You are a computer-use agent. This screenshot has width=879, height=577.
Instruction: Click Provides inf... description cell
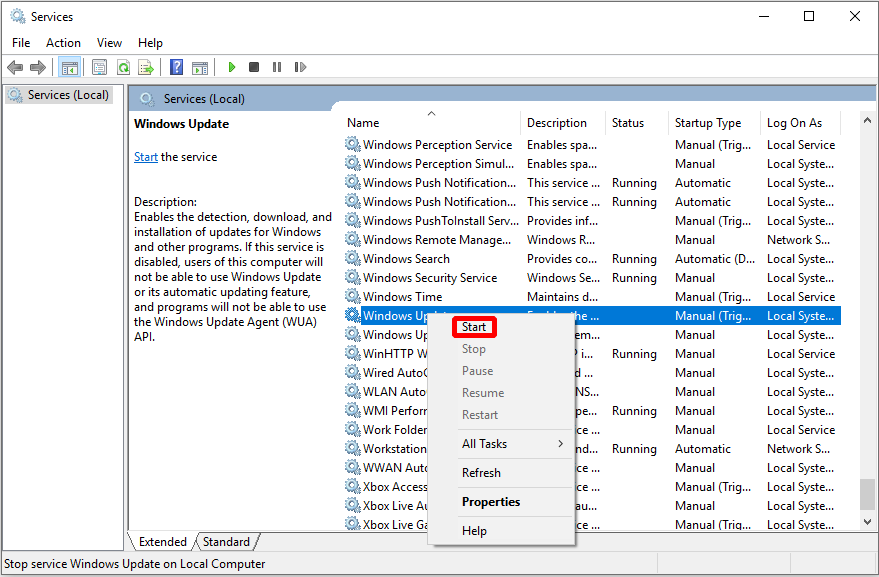pyautogui.click(x=562, y=221)
